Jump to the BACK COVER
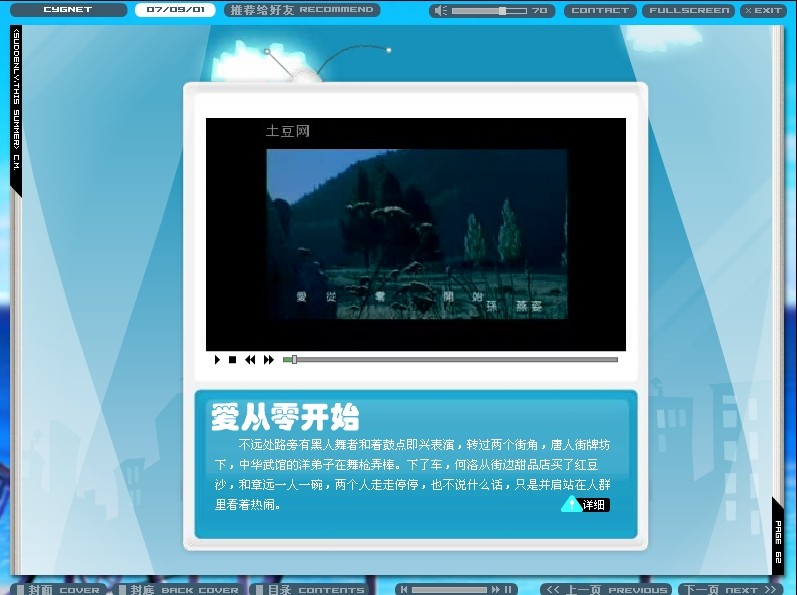Viewport: 797px width, 595px height. tap(178, 589)
